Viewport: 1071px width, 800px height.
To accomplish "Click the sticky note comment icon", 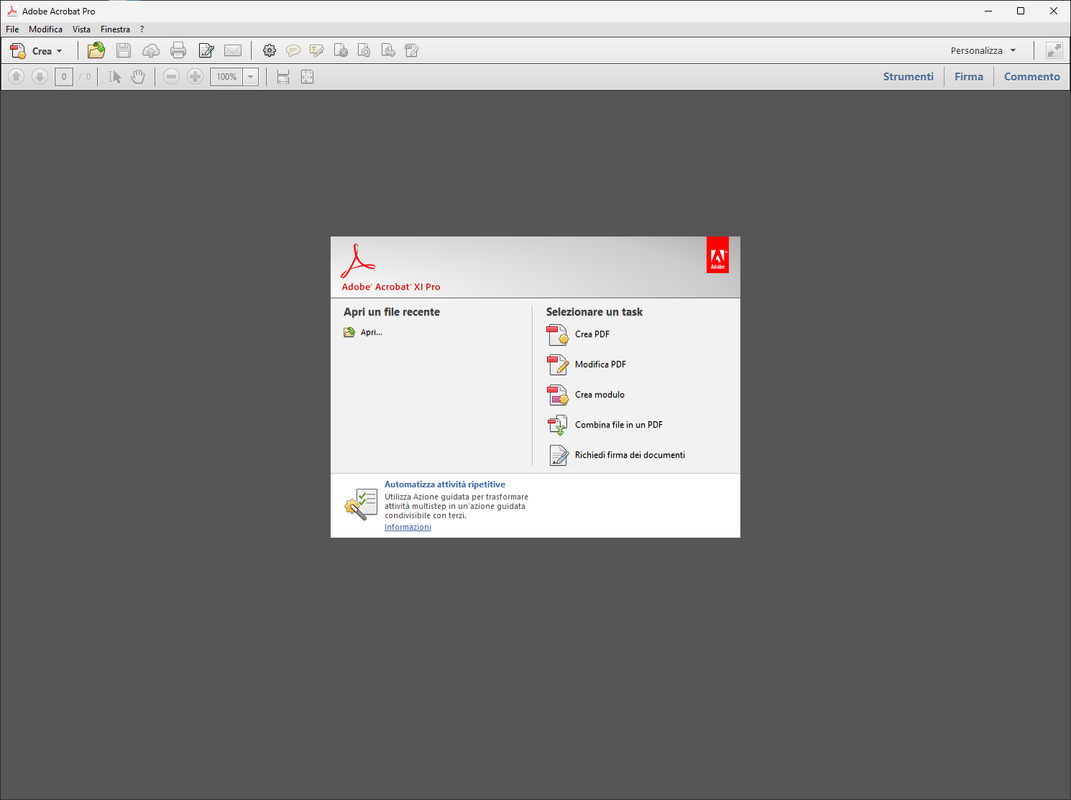I will (293, 51).
